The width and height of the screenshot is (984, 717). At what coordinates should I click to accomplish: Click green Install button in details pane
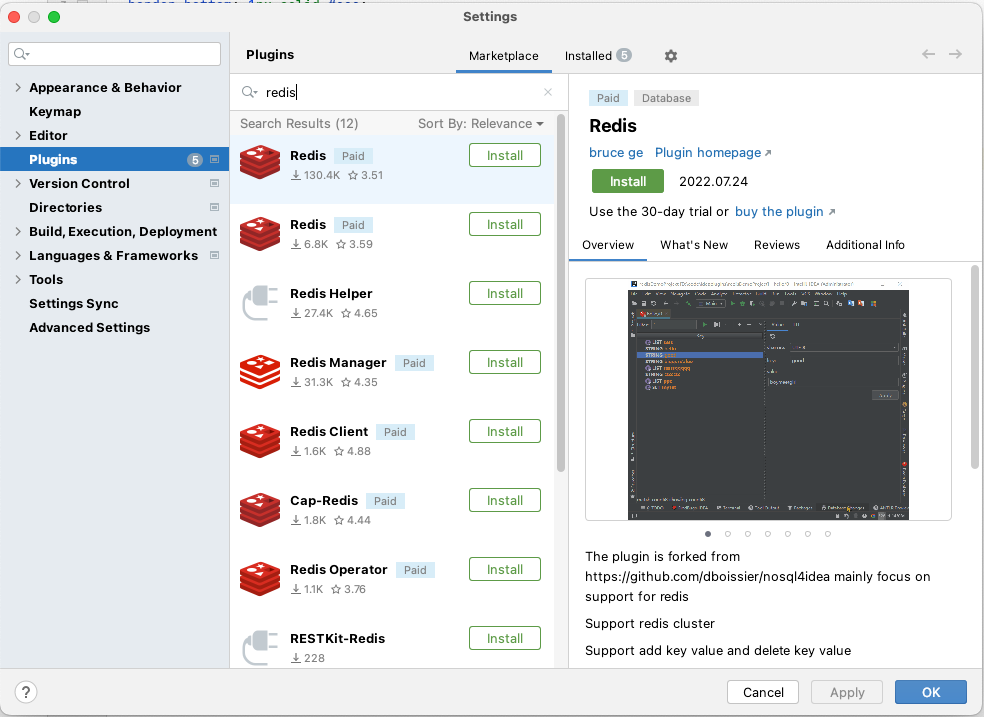628,181
